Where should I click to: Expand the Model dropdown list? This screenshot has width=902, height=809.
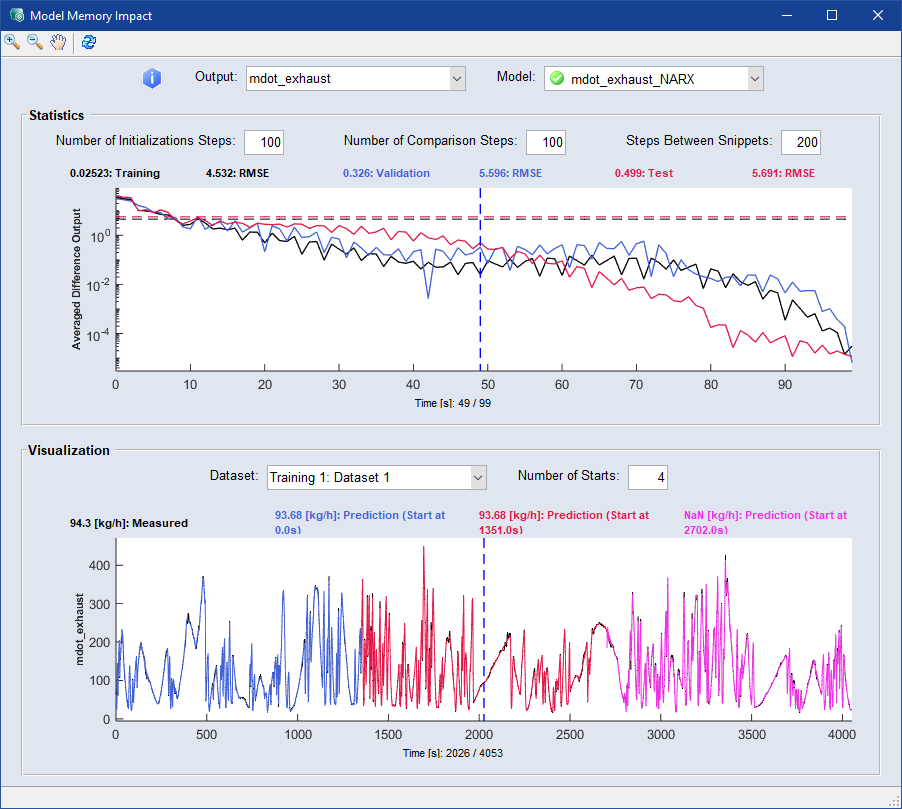754,78
